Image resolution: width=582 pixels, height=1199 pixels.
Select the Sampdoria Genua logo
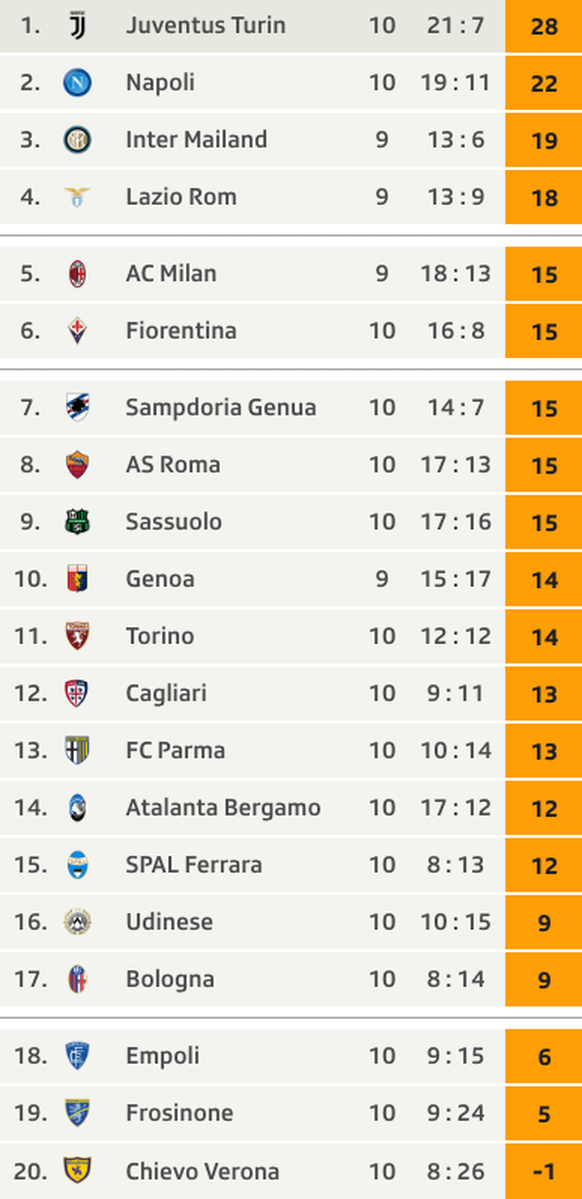pyautogui.click(x=77, y=407)
